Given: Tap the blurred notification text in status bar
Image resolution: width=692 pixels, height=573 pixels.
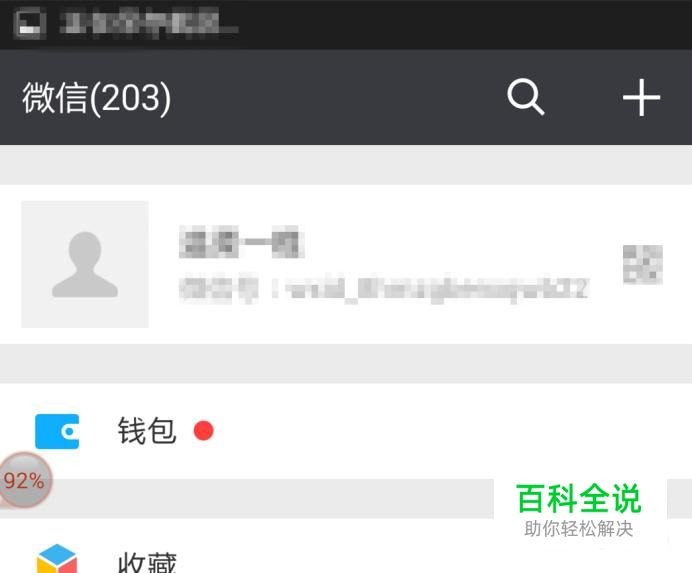Looking at the screenshot, I should click(x=149, y=23).
